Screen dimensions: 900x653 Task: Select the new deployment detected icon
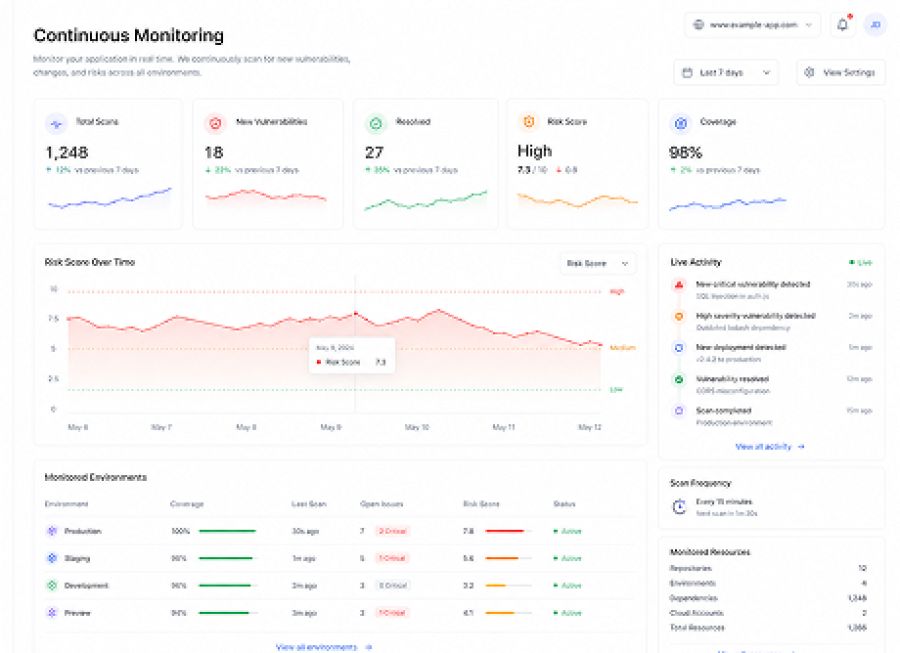coord(679,348)
